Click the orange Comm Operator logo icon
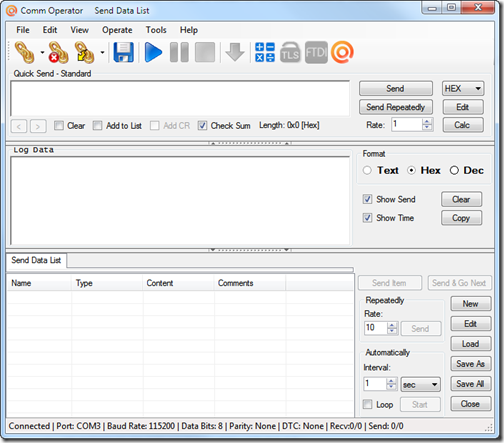The width and height of the screenshot is (504, 443). click(342, 52)
